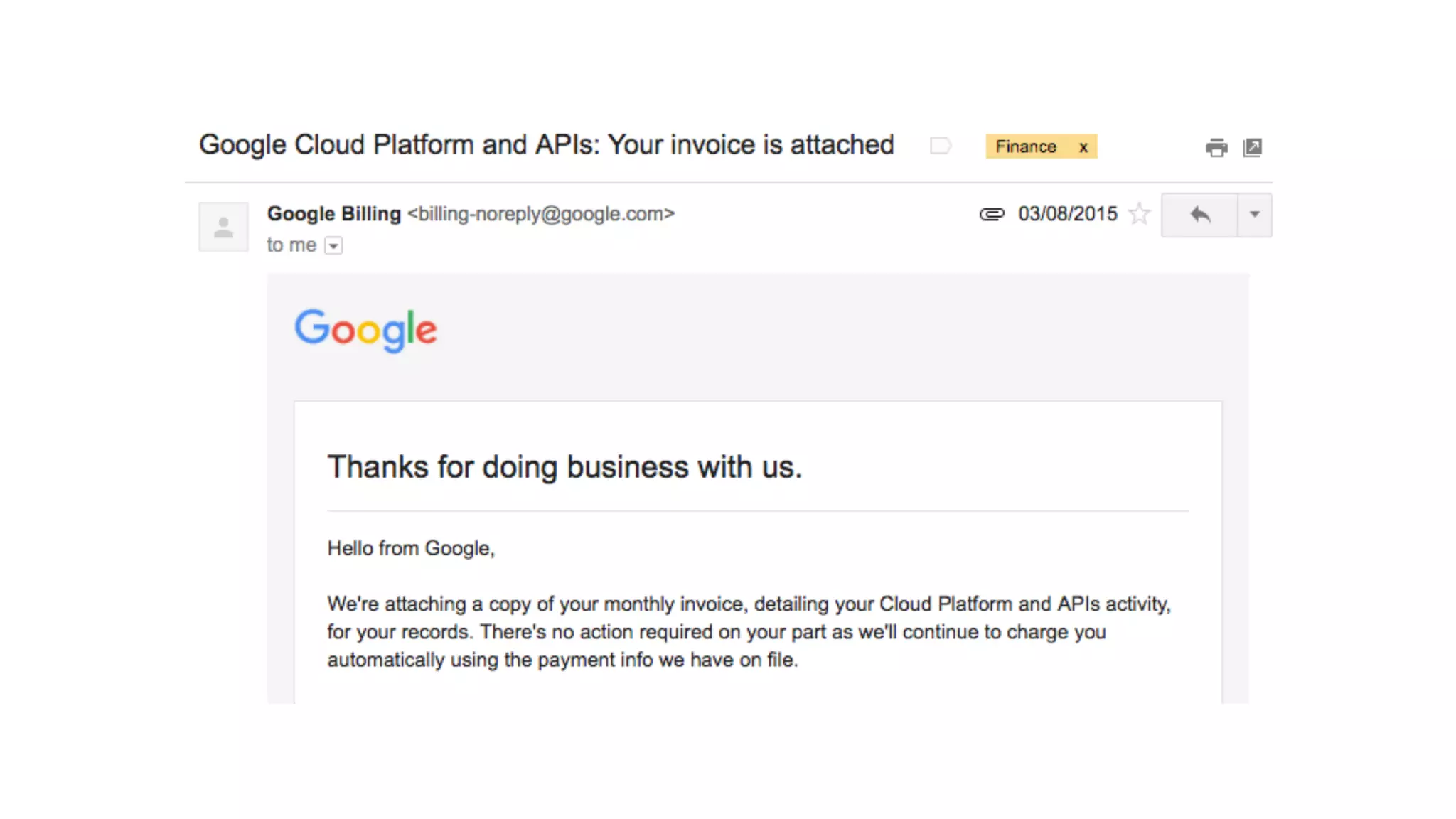Screen dimensions: 1456x819
Task: Click the paperclip attachment icon
Action: (x=992, y=214)
